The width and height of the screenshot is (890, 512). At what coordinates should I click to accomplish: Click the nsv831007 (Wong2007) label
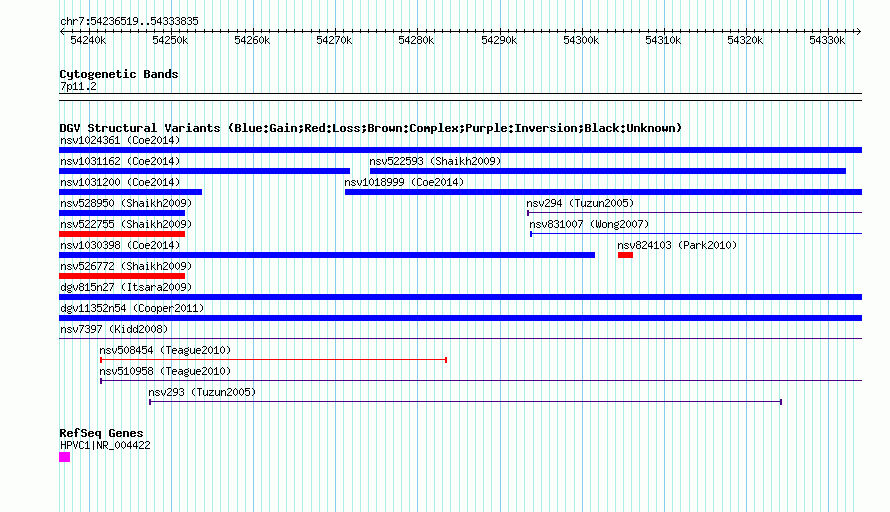589,224
